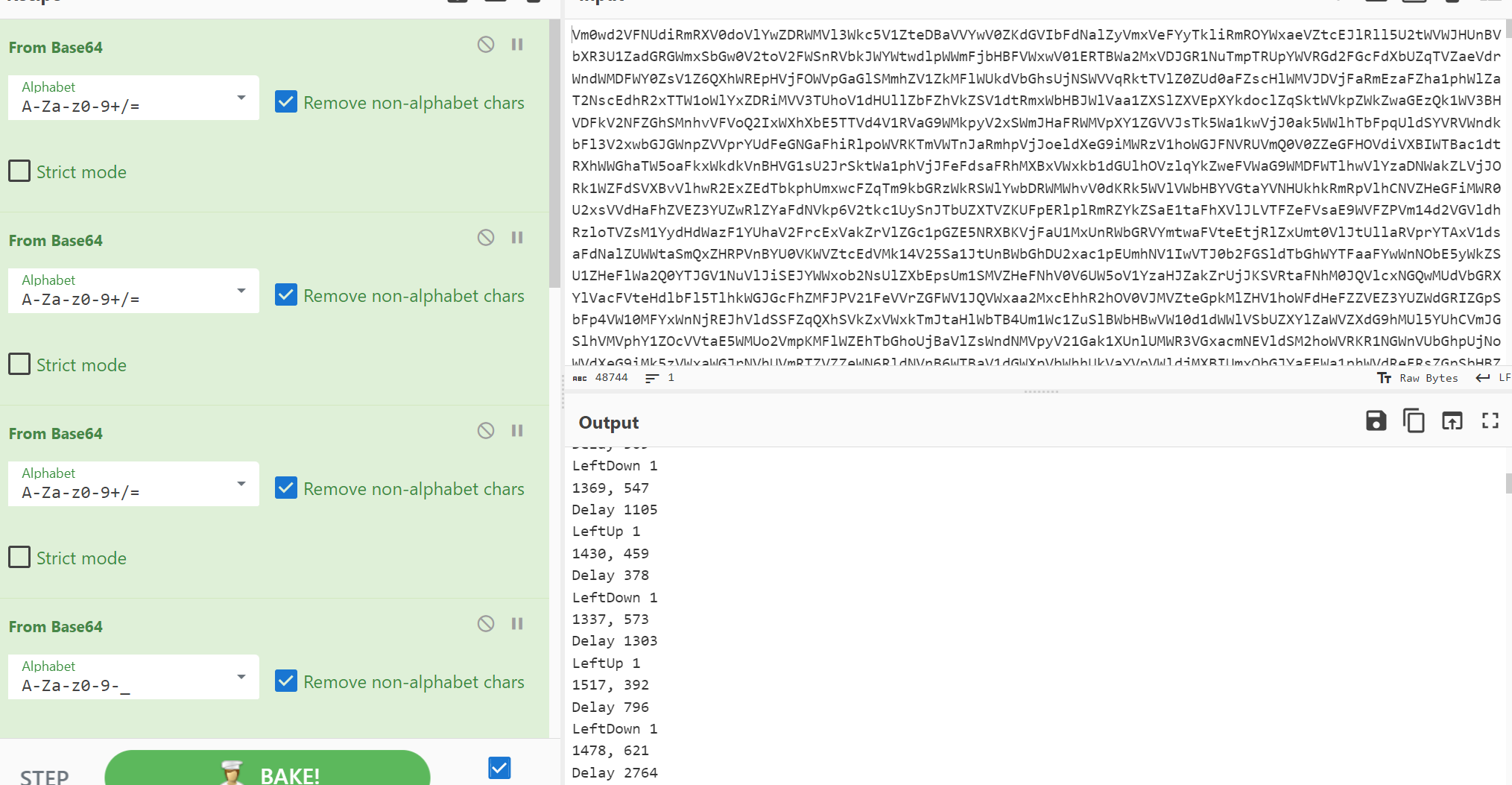Image resolution: width=1512 pixels, height=785 pixels.
Task: Toggle fourth operation's Remove non-alphabet chars
Action: coord(286,681)
